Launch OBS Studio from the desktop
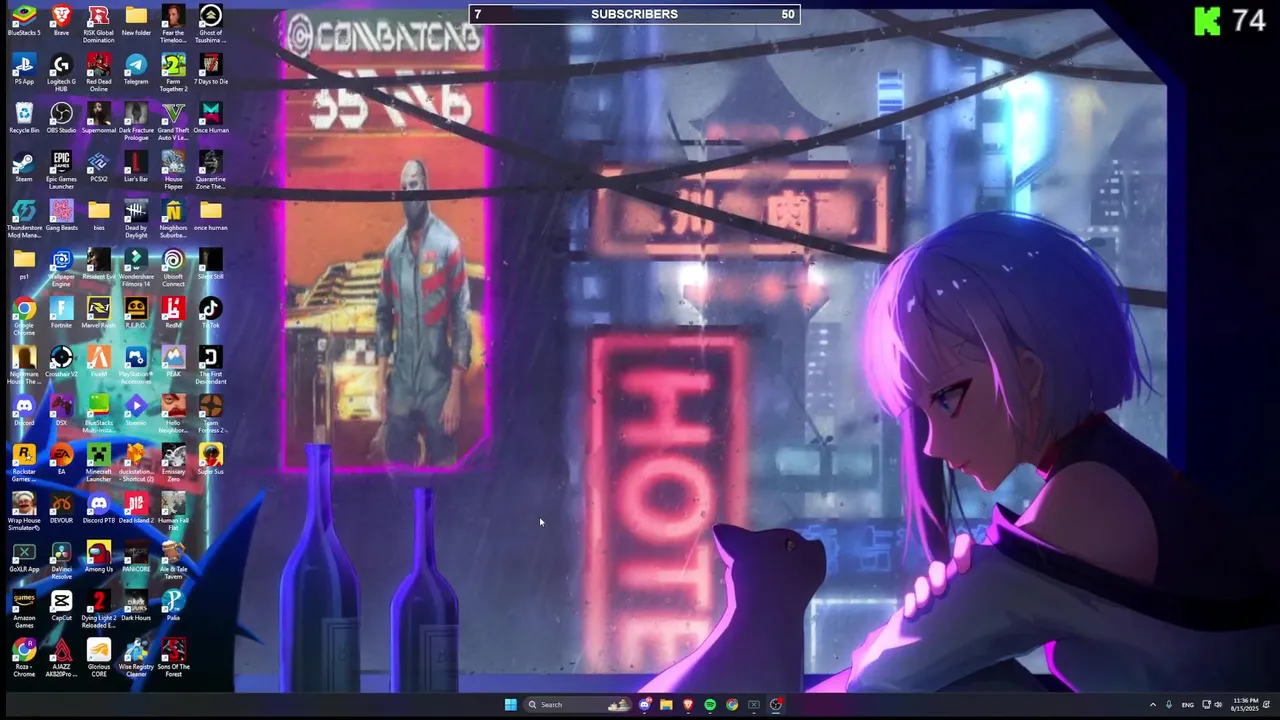1280x720 pixels. pyautogui.click(x=61, y=118)
